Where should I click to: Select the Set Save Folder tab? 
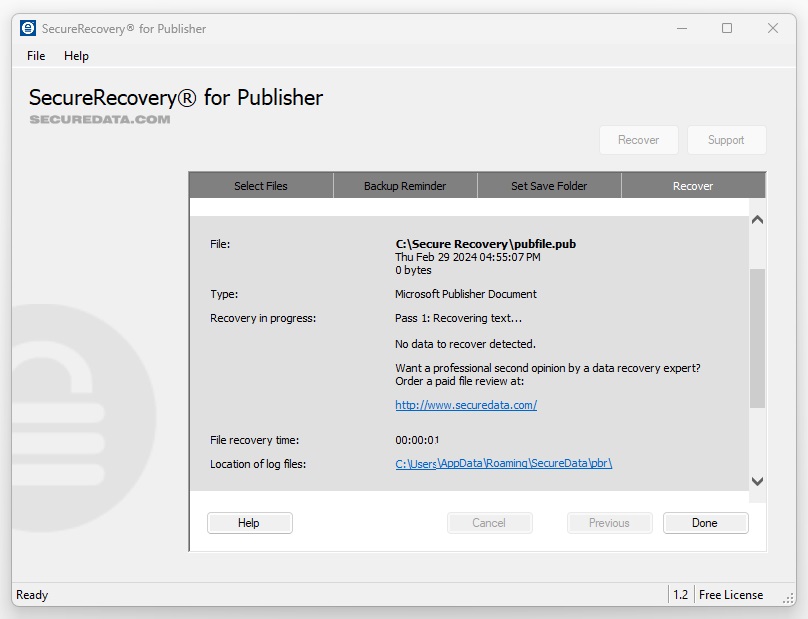pos(549,186)
